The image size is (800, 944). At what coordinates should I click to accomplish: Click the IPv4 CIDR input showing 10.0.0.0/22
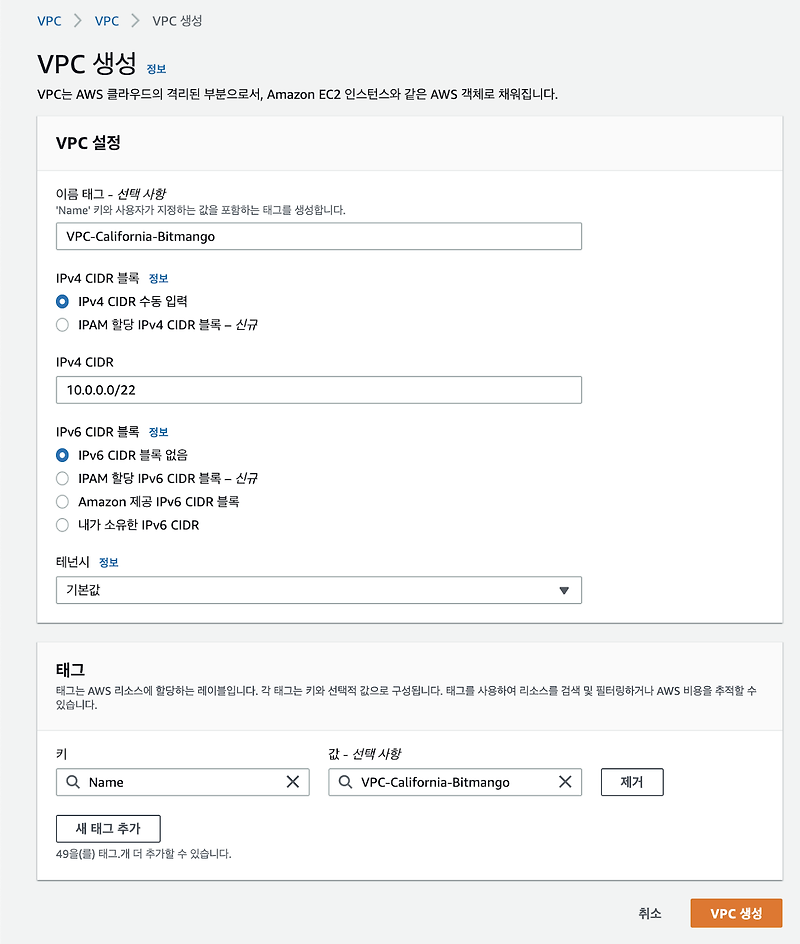click(x=319, y=389)
